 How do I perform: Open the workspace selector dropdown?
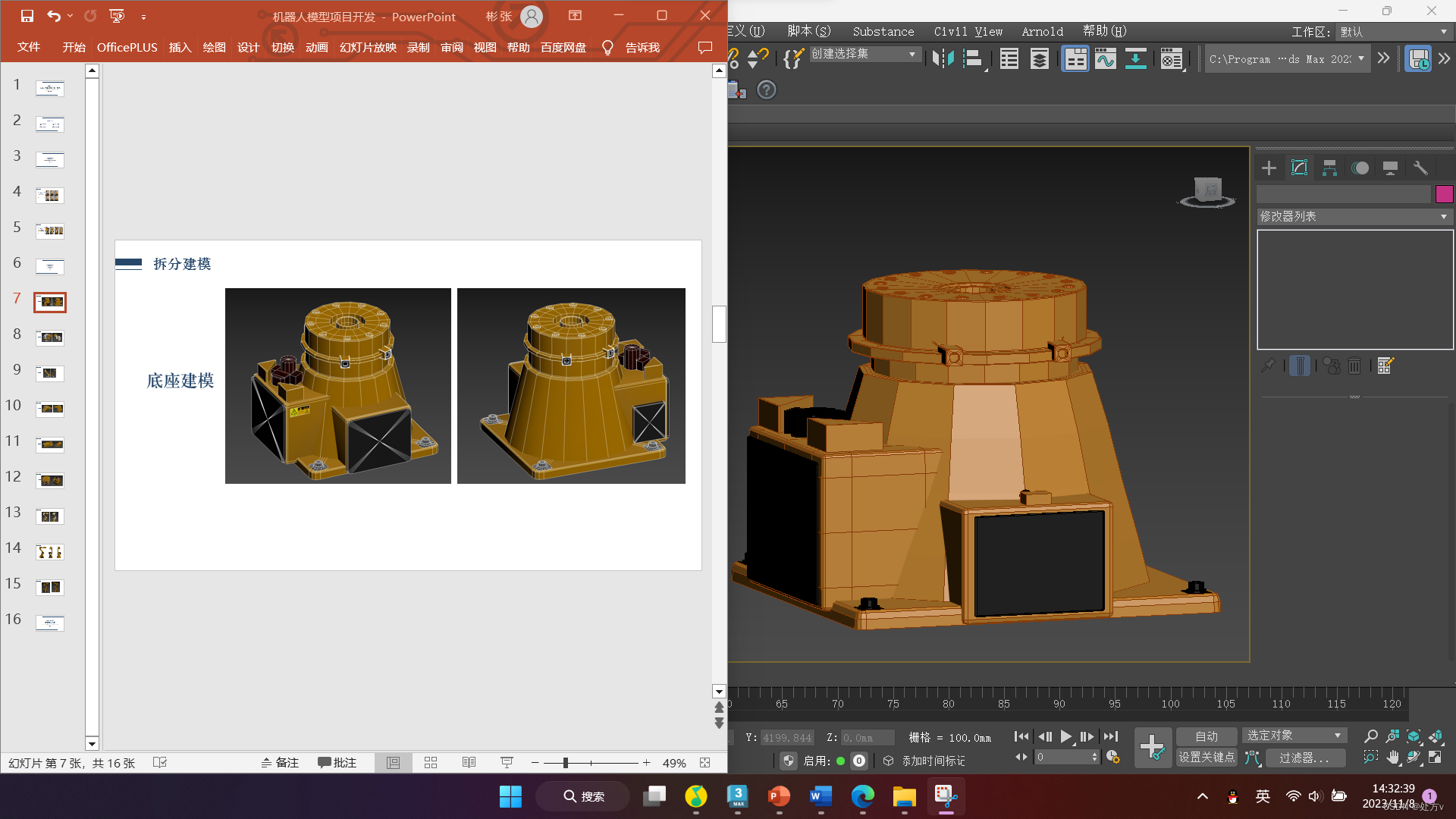[x=1394, y=32]
